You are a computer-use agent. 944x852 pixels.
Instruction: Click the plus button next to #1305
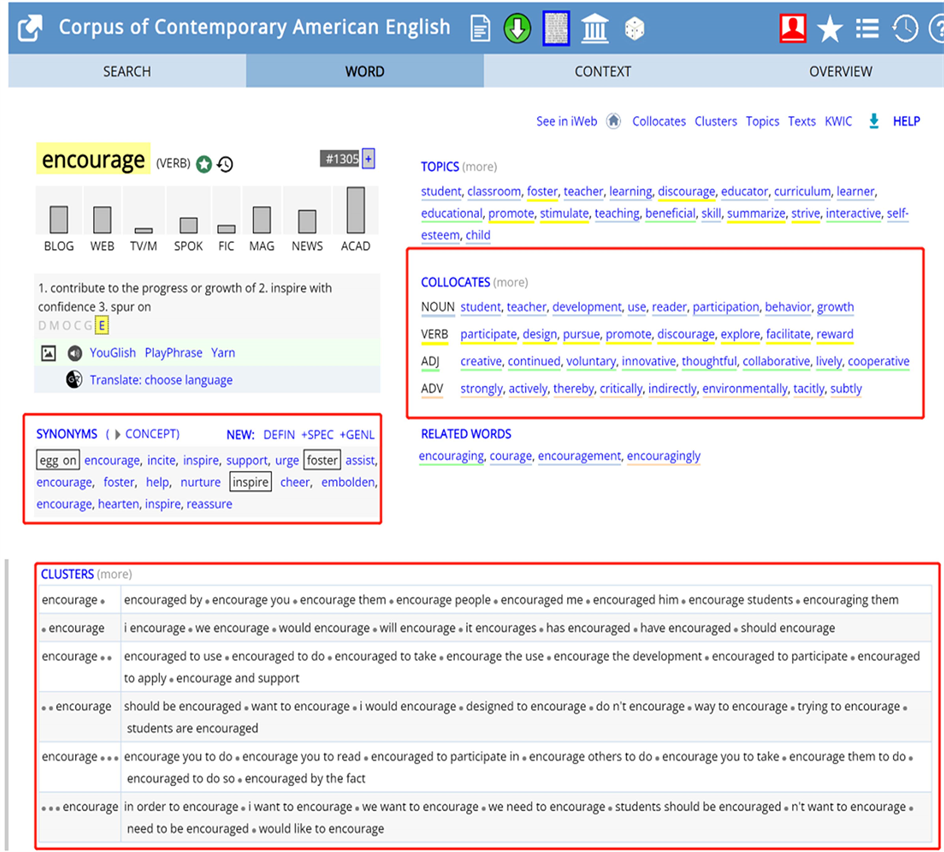click(368, 159)
